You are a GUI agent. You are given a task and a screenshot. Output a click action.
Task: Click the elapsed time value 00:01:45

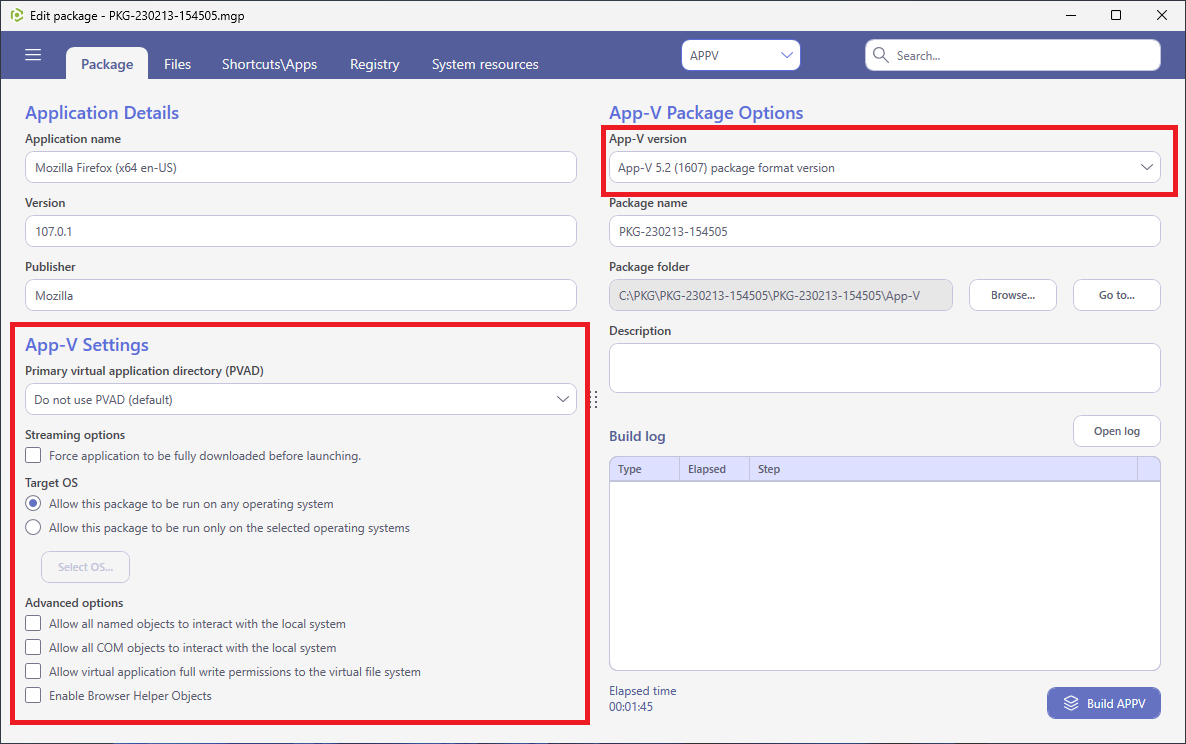click(x=631, y=707)
